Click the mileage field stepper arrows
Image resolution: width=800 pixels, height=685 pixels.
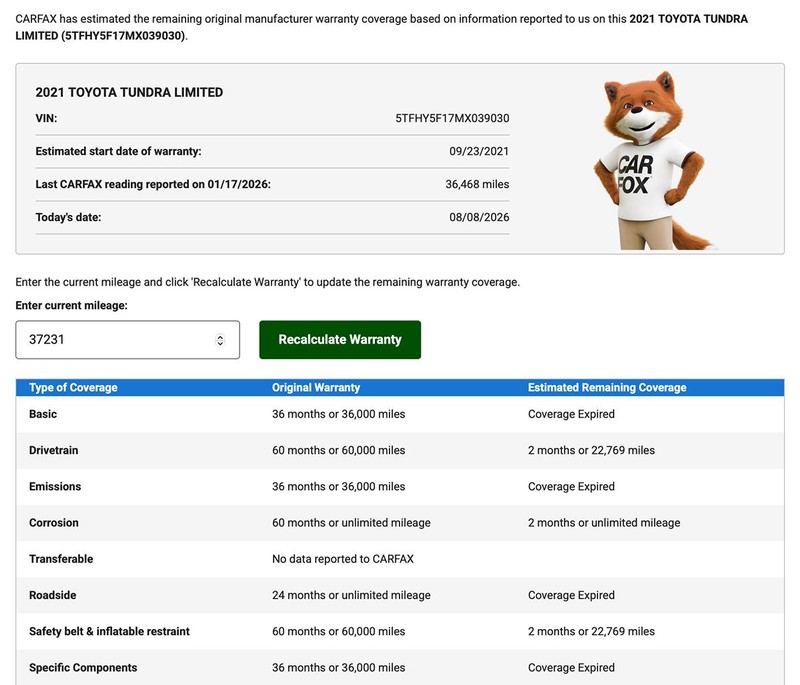(x=220, y=340)
